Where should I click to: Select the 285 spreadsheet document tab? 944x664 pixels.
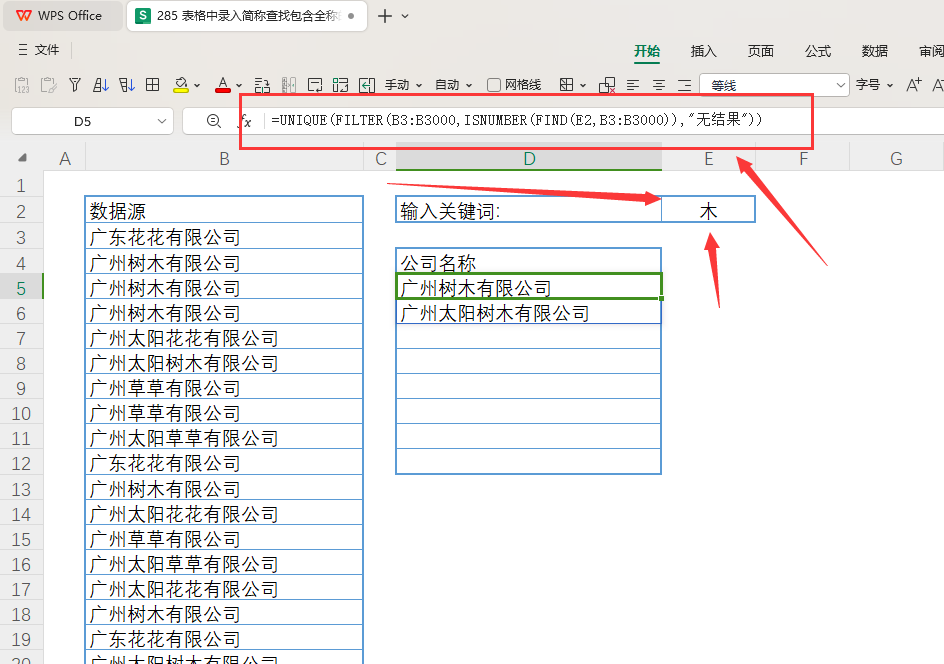(x=247, y=16)
